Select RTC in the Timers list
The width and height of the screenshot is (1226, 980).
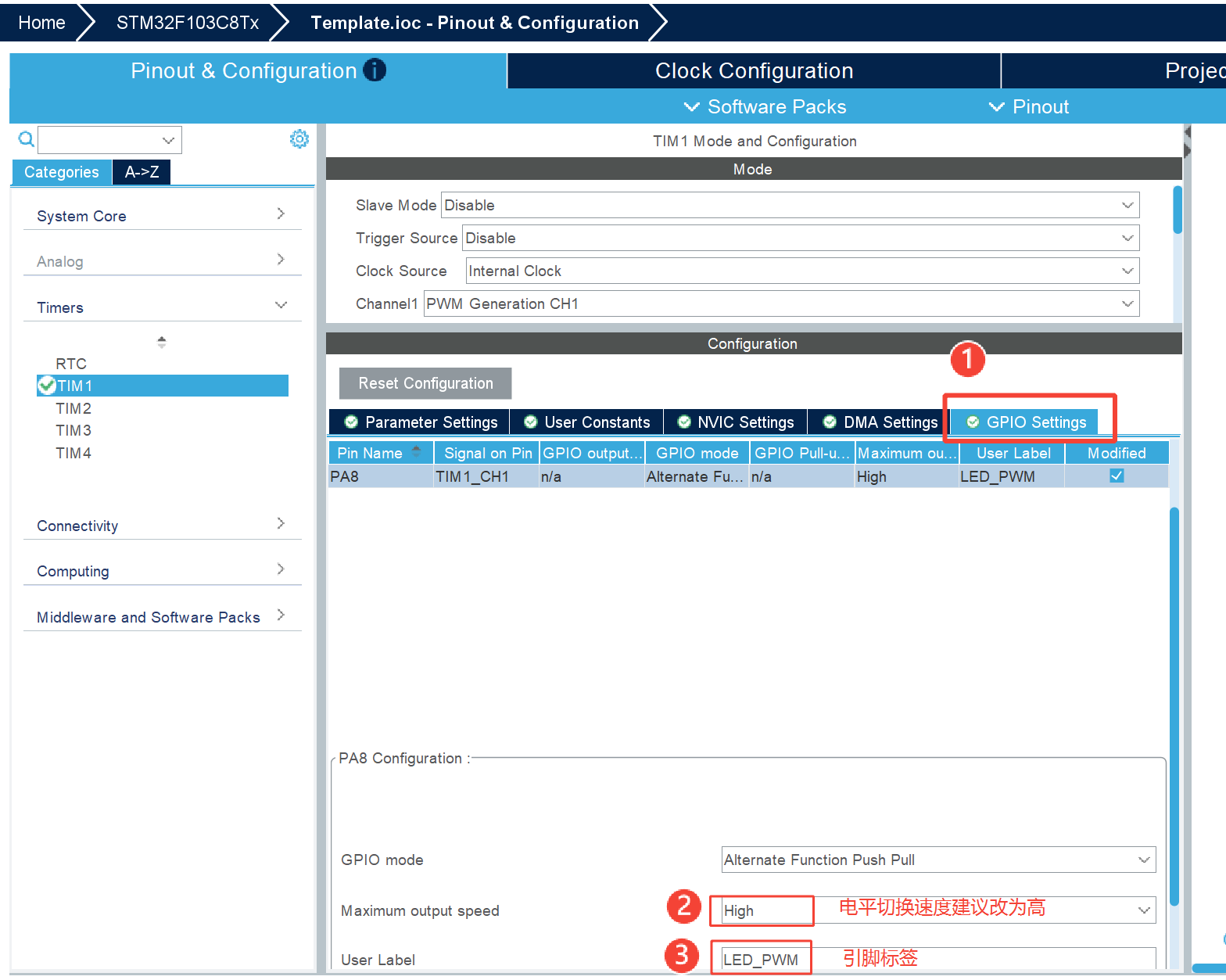(x=70, y=363)
